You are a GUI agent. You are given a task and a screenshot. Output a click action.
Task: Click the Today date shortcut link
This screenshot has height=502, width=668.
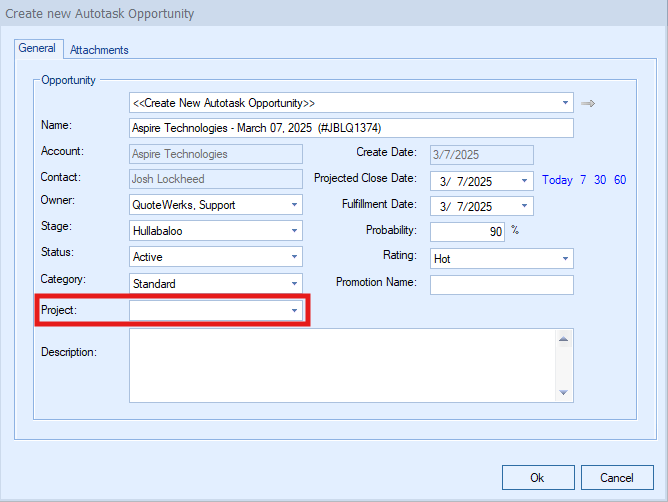coord(557,181)
